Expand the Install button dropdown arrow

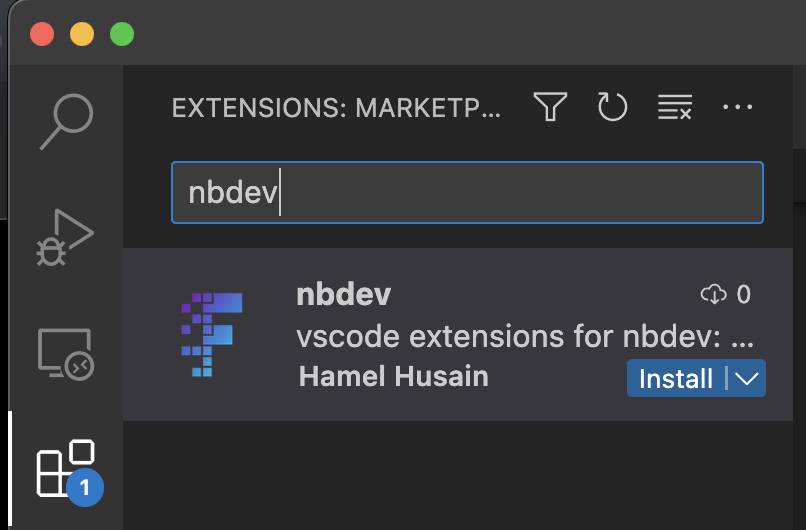(x=747, y=379)
